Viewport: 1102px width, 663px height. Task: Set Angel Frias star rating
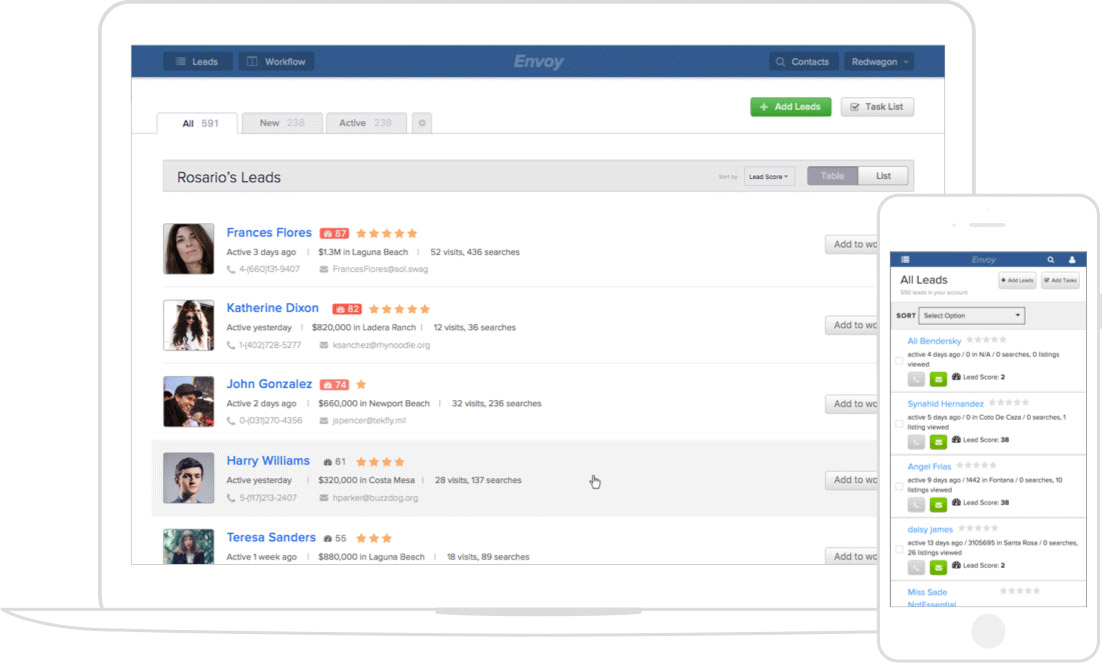click(x=976, y=465)
